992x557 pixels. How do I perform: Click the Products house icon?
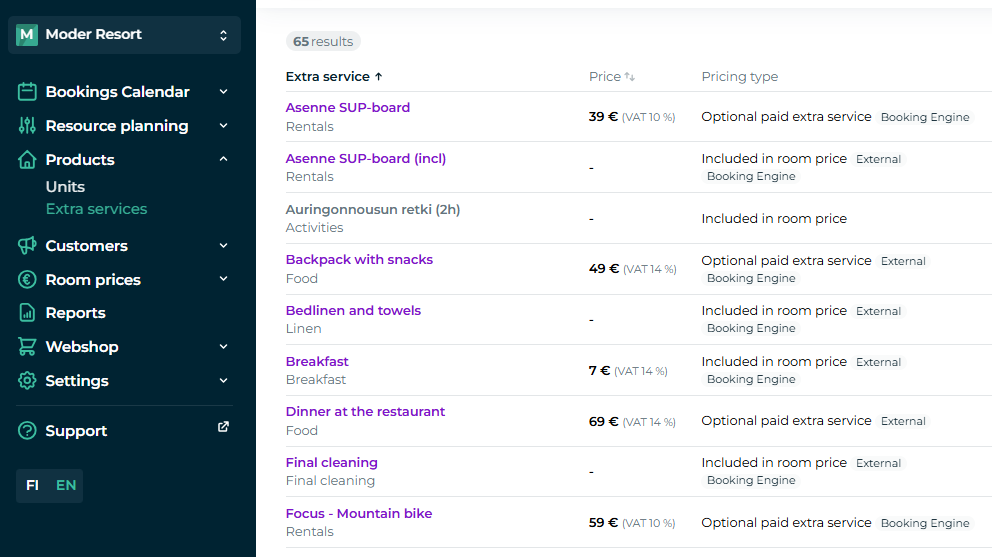click(x=27, y=160)
